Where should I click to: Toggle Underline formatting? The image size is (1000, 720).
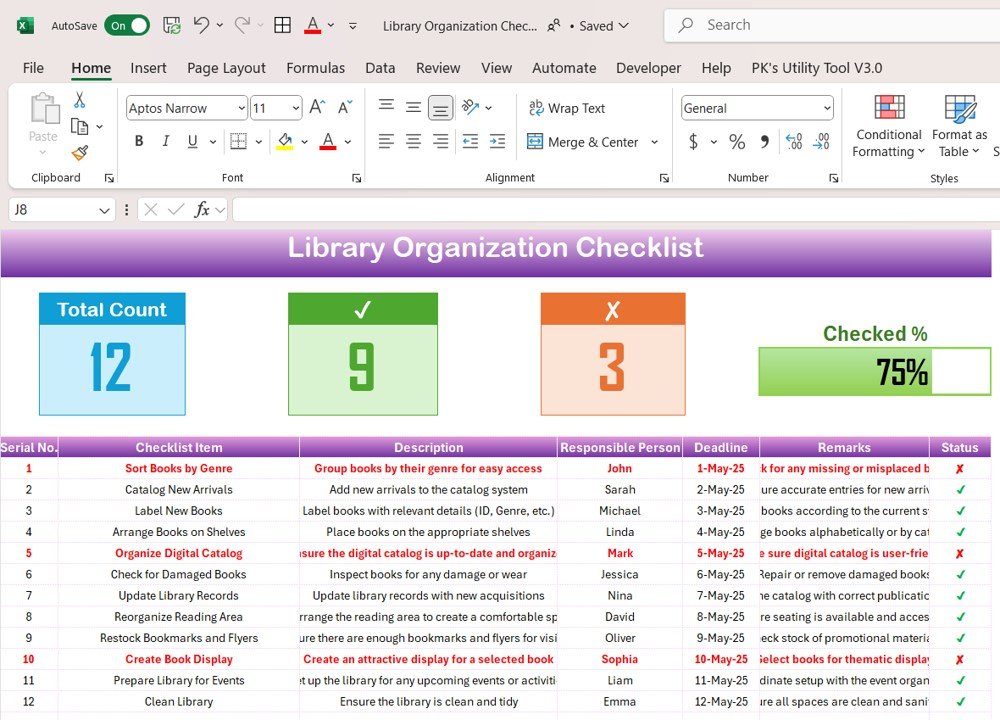pyautogui.click(x=193, y=141)
